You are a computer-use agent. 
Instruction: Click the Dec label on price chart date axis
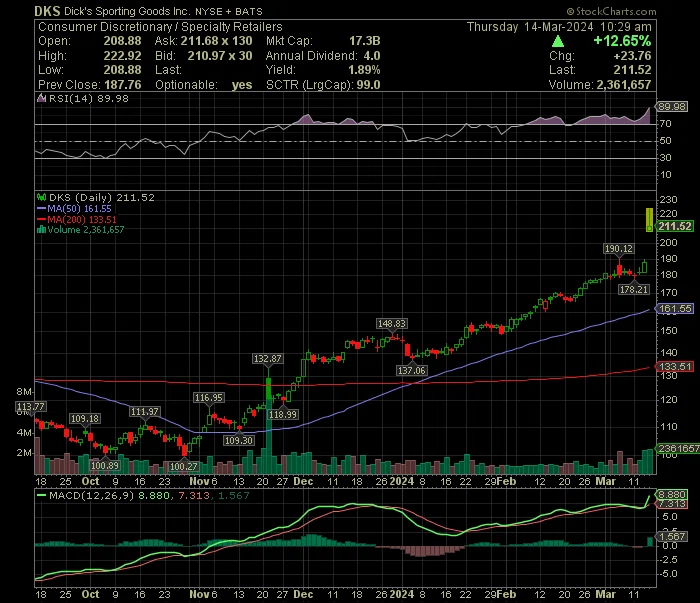(303, 482)
